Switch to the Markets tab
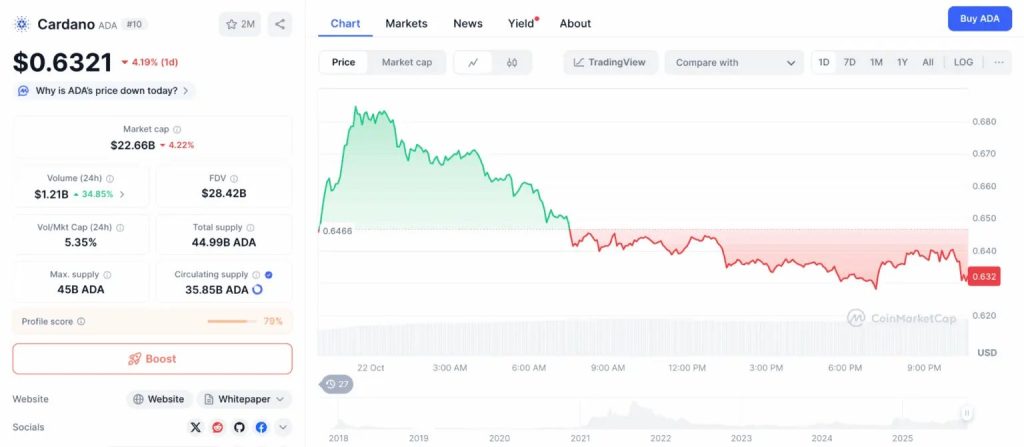1024x447 pixels. pyautogui.click(x=406, y=23)
